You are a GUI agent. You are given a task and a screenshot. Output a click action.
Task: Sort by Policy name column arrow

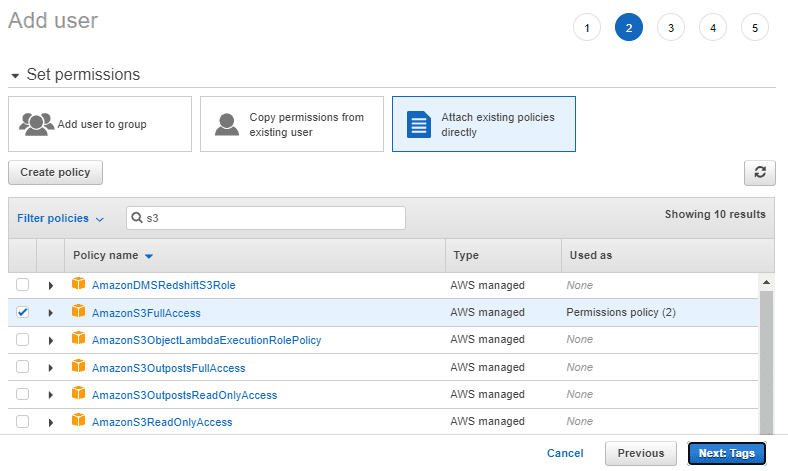(149, 256)
